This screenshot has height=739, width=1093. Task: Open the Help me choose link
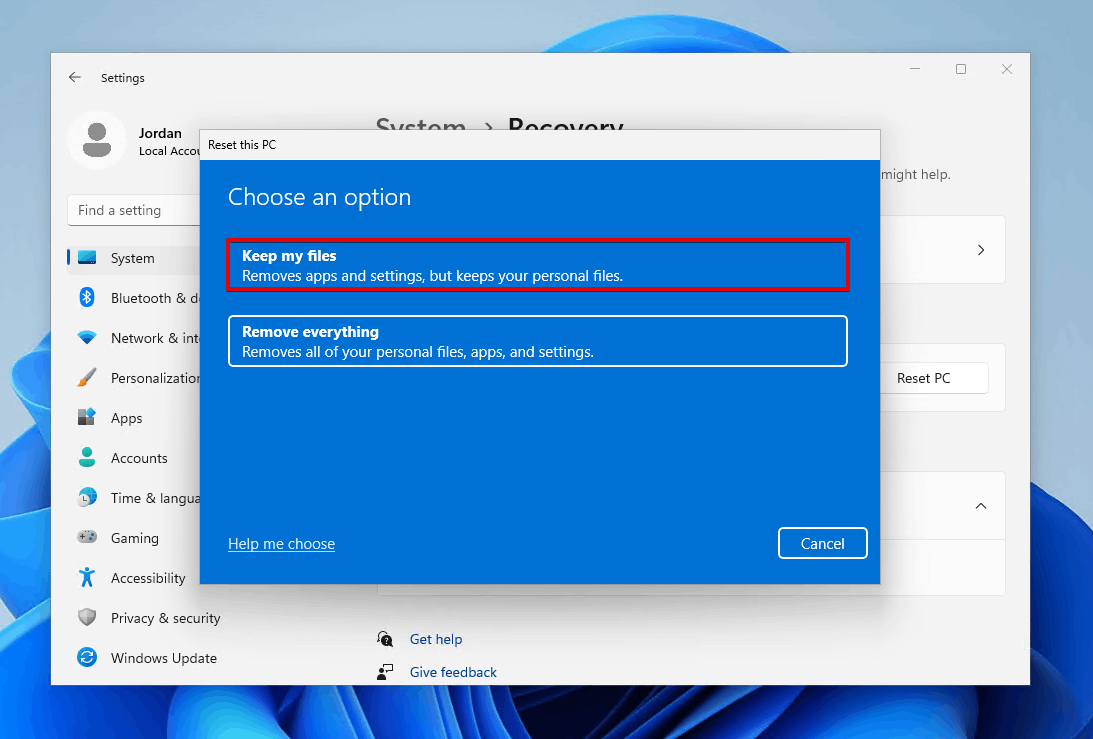281,543
